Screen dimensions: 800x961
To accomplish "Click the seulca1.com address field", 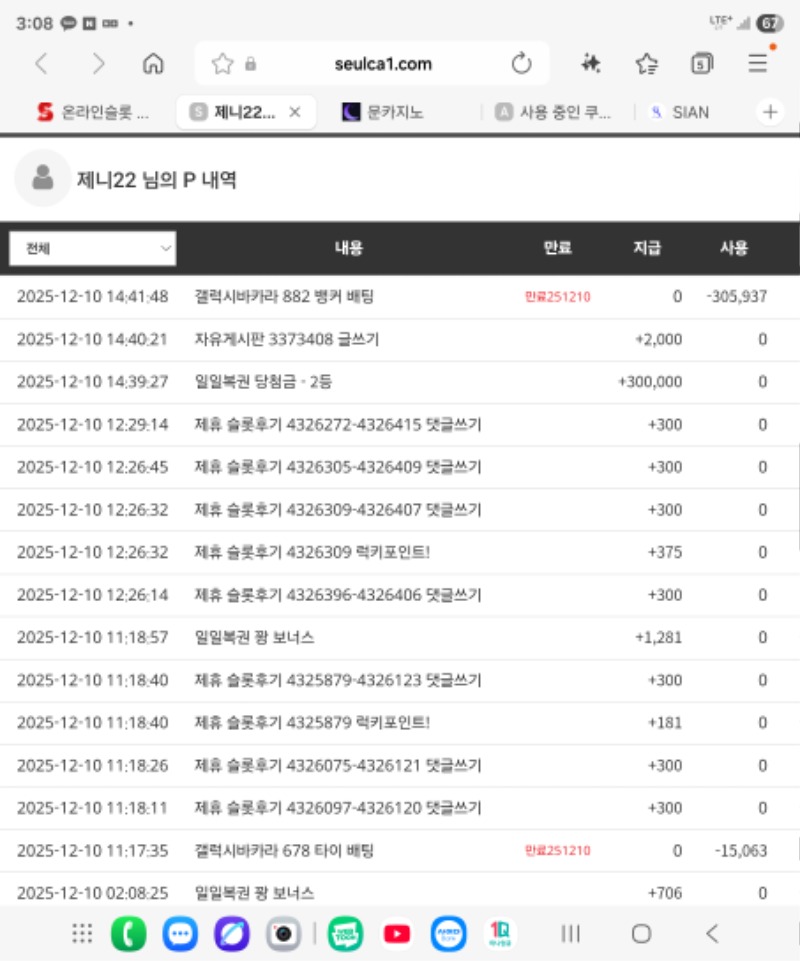I will coord(383,64).
